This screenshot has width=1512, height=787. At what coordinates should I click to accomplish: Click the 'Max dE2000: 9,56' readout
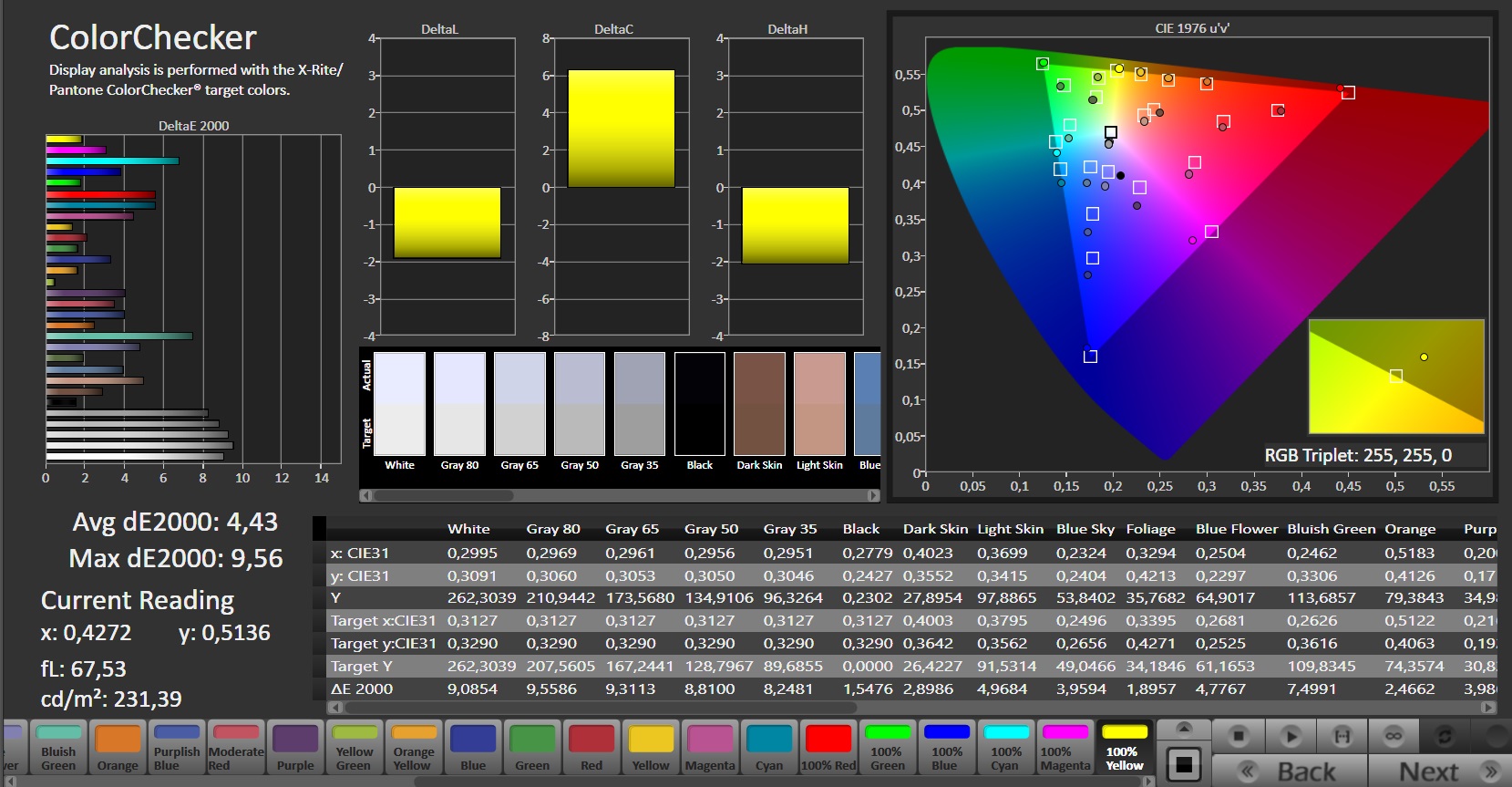[x=176, y=558]
